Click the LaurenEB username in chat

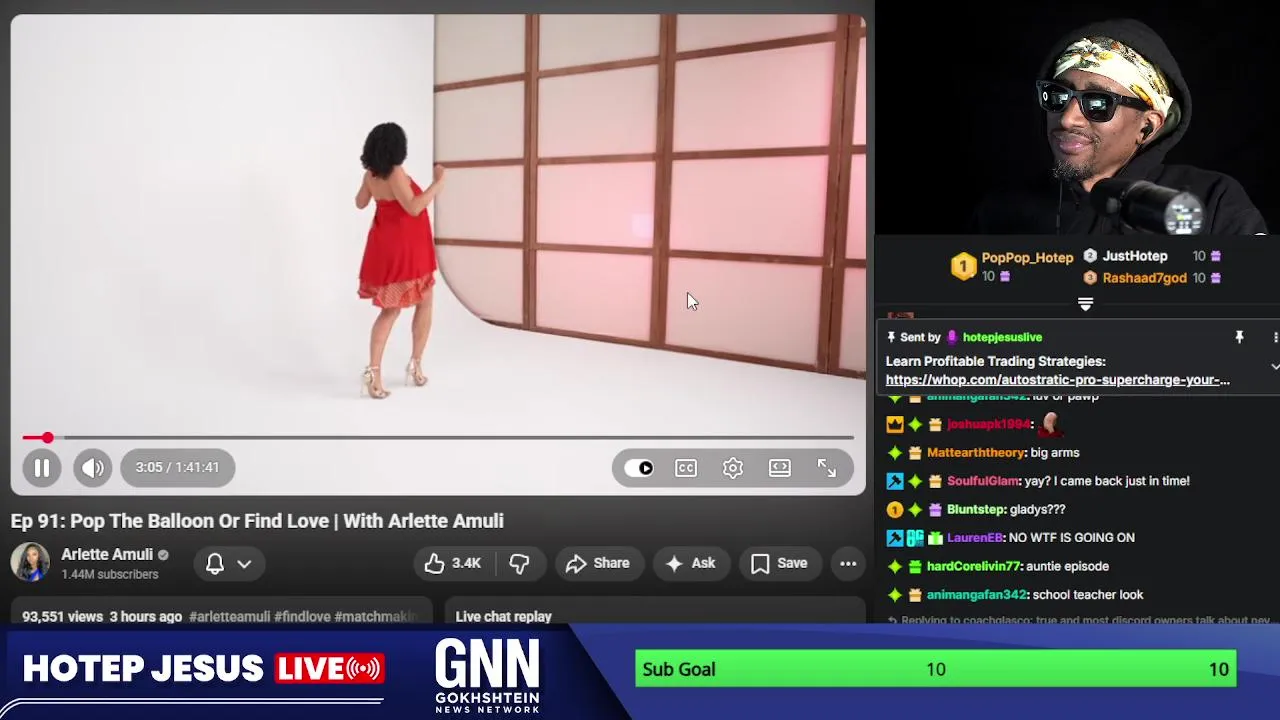975,538
